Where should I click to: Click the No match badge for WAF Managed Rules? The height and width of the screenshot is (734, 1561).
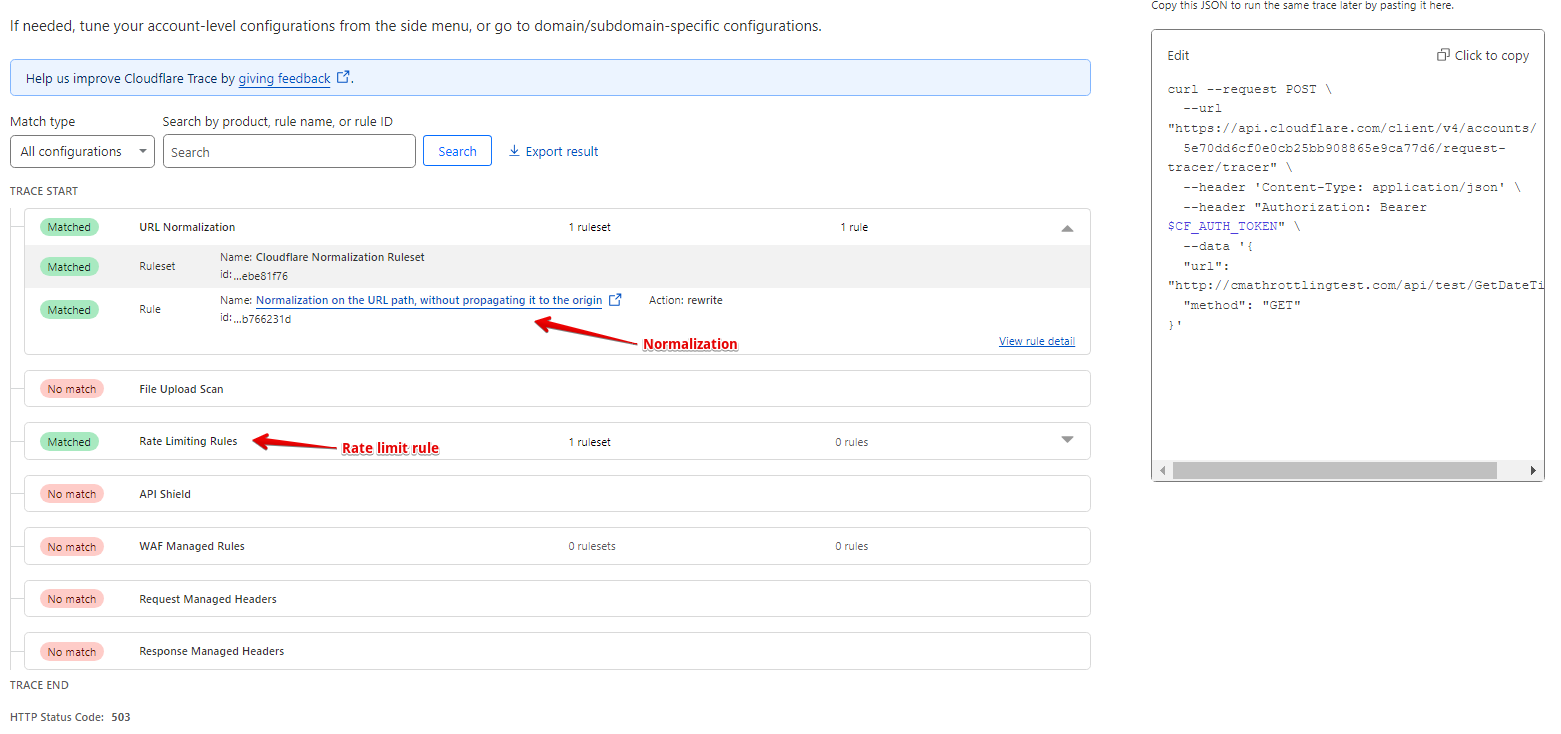tap(72, 547)
